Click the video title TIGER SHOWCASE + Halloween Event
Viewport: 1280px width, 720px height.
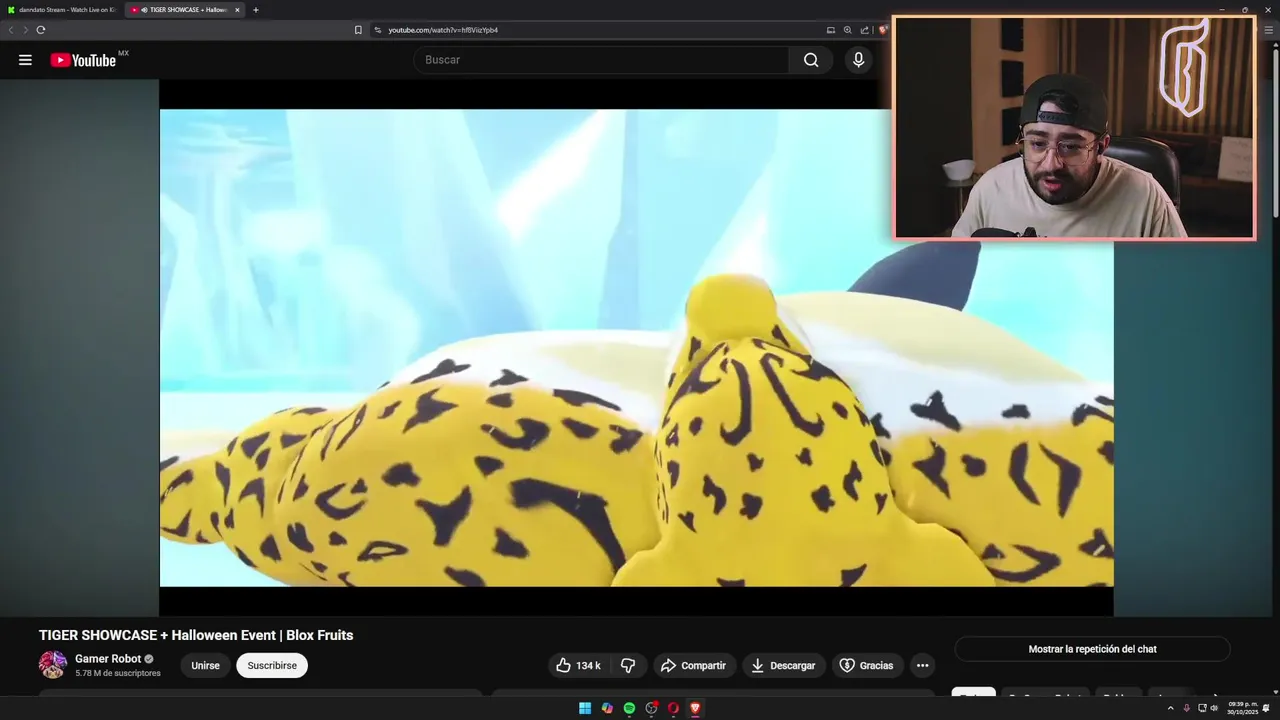tap(196, 635)
